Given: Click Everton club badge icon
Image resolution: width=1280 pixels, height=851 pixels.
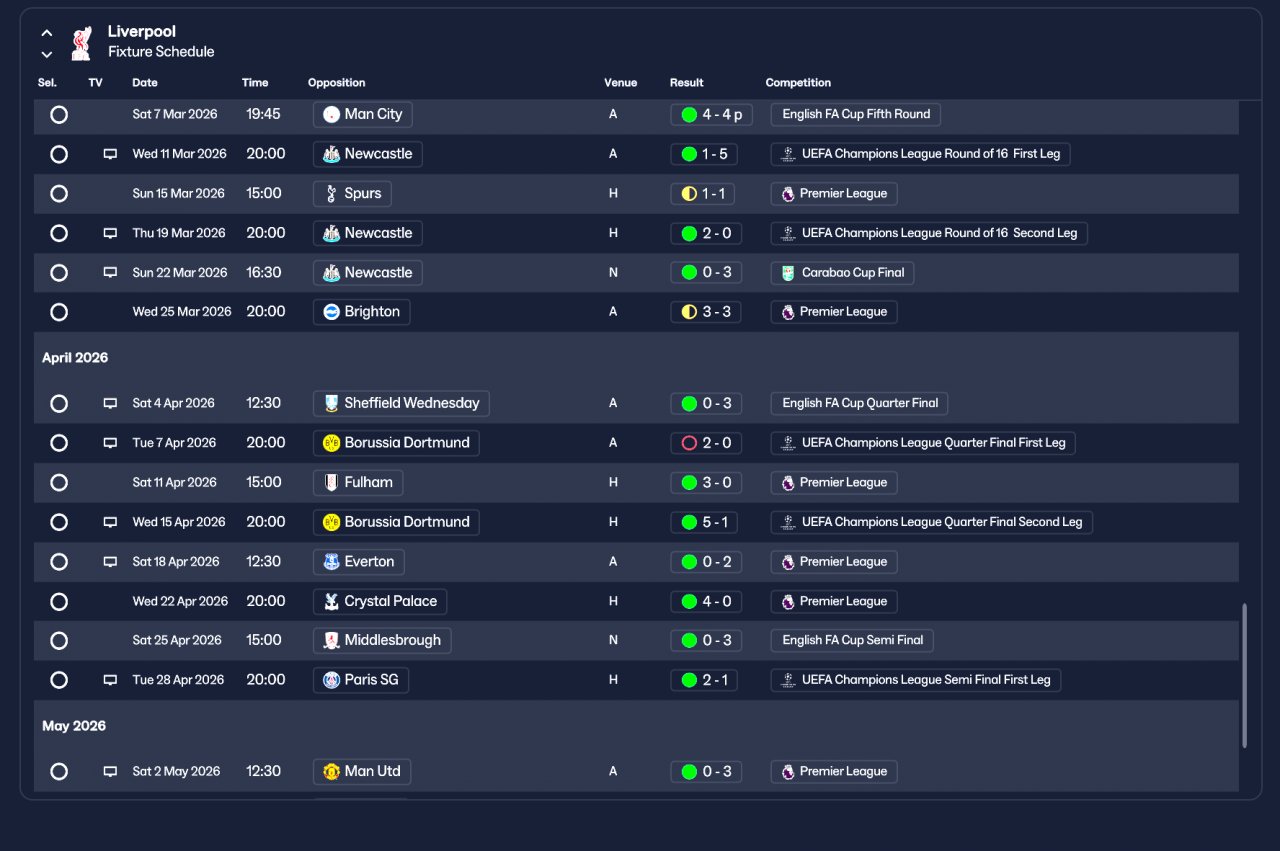Looking at the screenshot, I should click(332, 562).
